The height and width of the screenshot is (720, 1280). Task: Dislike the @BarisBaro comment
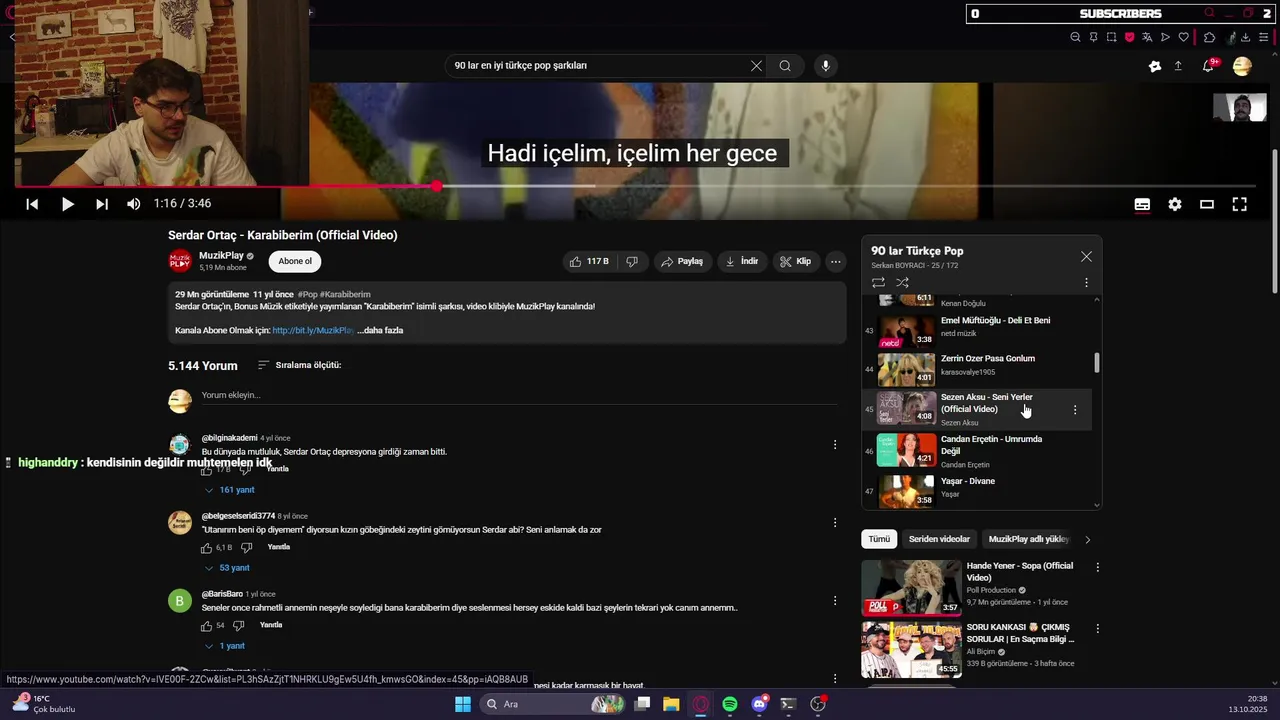(238, 626)
